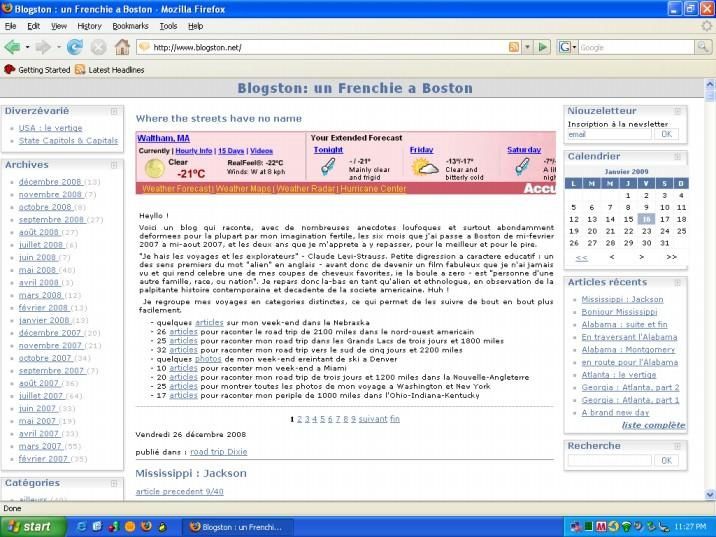Viewport: 716px width, 537px height.
Task: Click the Stop loading icon
Action: [98, 47]
